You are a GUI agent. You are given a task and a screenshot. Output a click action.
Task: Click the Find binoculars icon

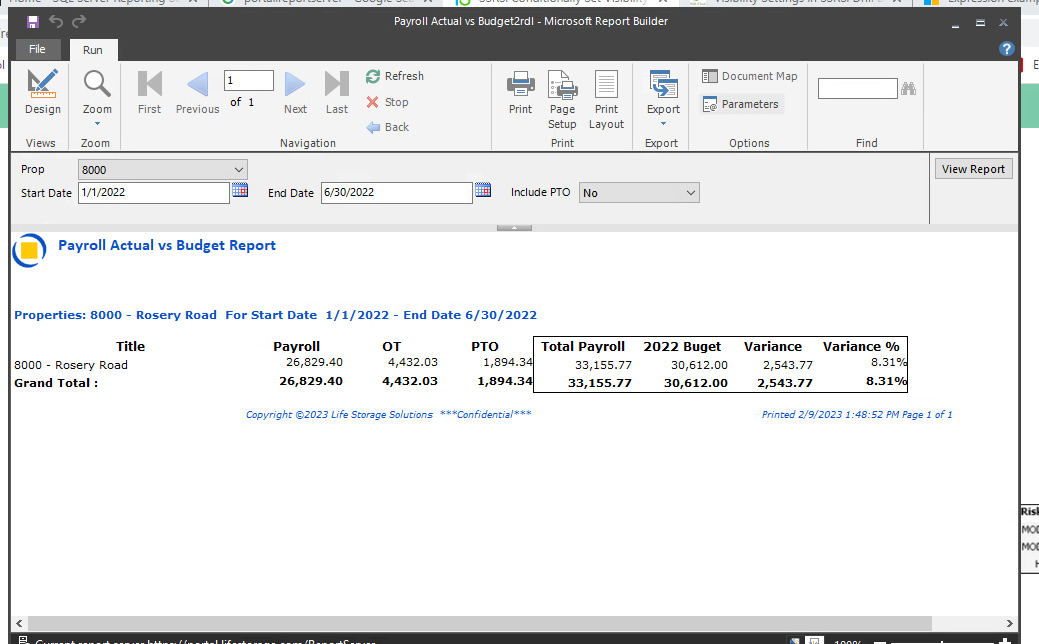click(x=908, y=89)
